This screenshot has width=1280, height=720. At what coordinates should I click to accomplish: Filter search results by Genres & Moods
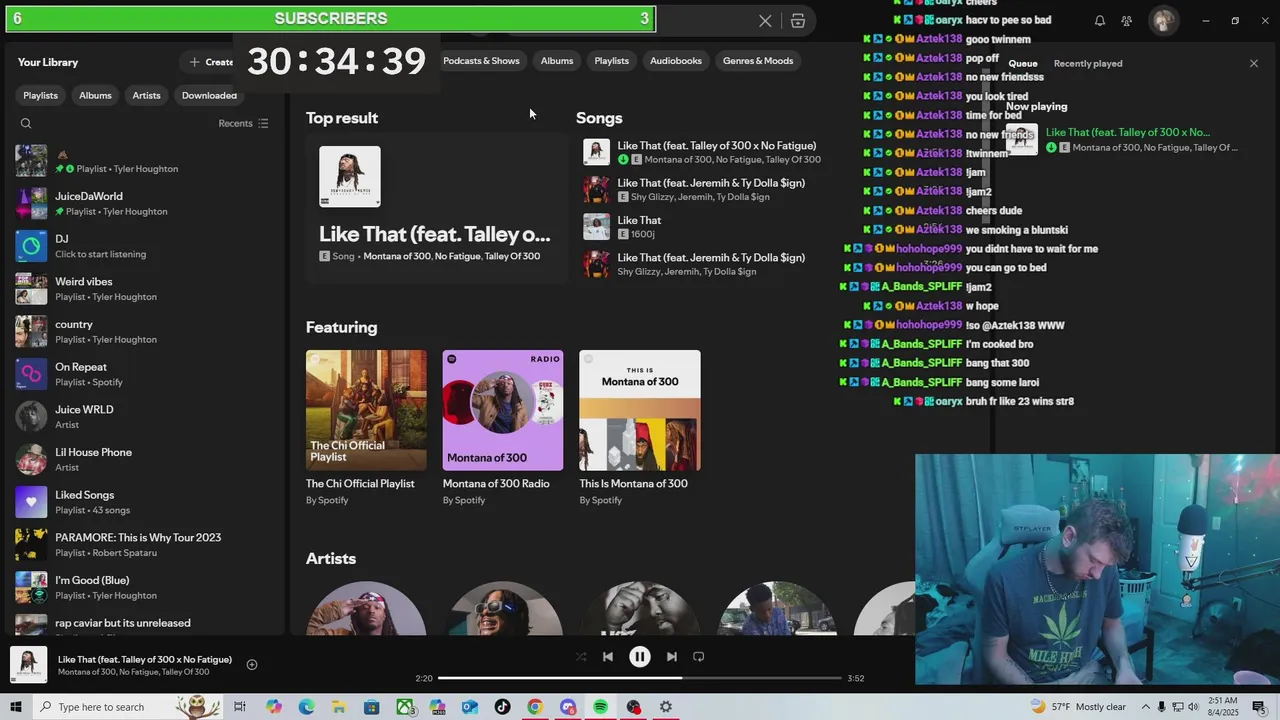pyautogui.click(x=758, y=61)
